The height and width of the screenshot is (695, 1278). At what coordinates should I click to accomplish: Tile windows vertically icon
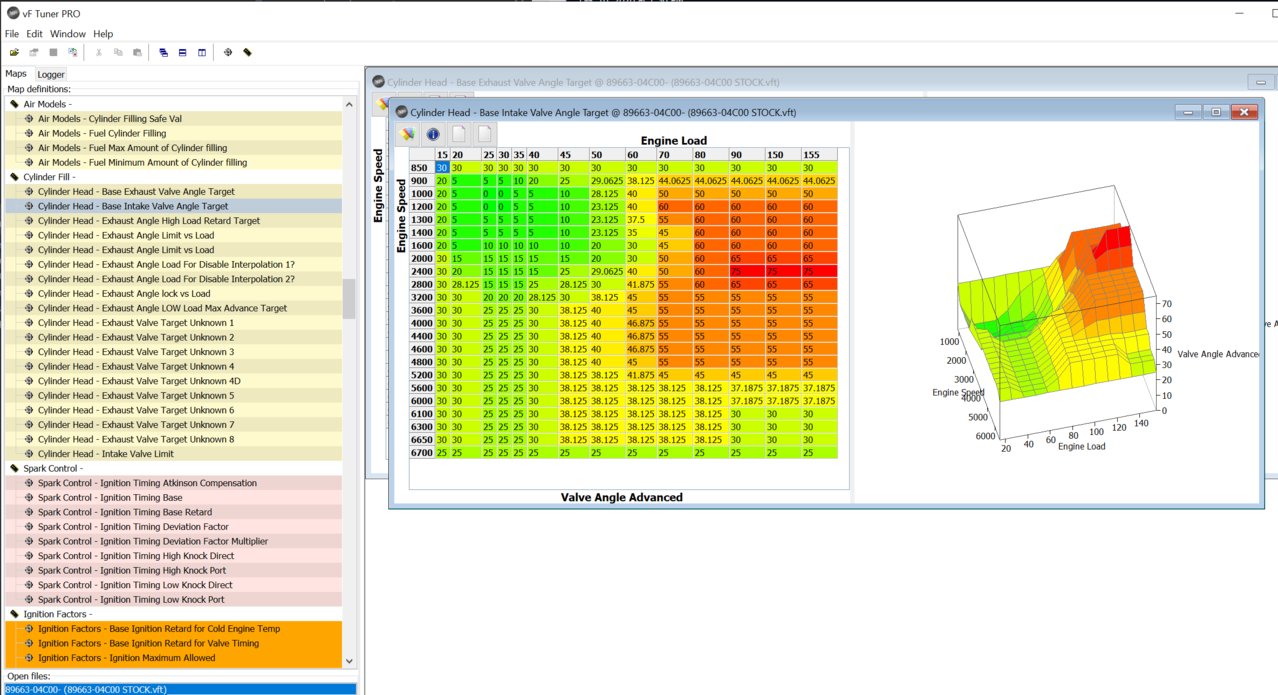(x=201, y=52)
